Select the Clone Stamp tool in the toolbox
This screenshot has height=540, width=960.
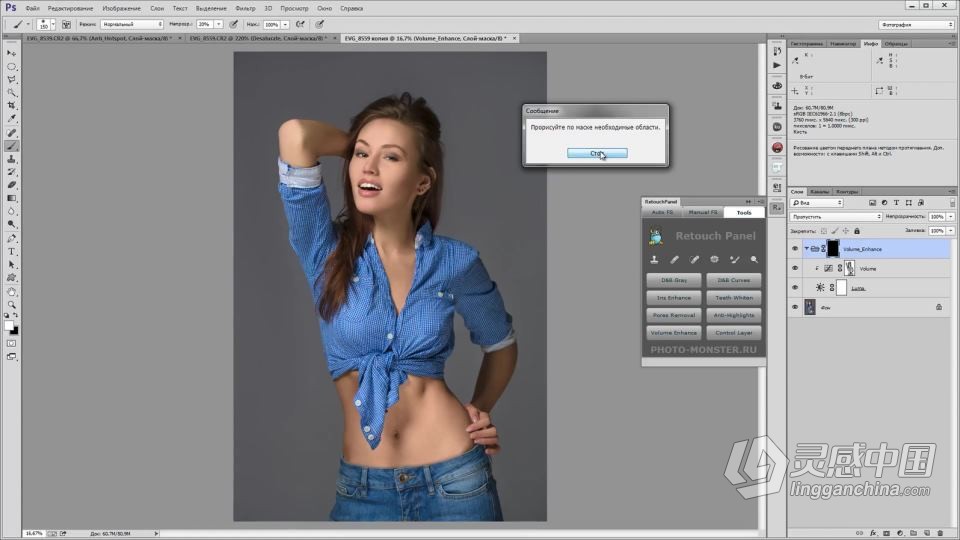[12, 158]
